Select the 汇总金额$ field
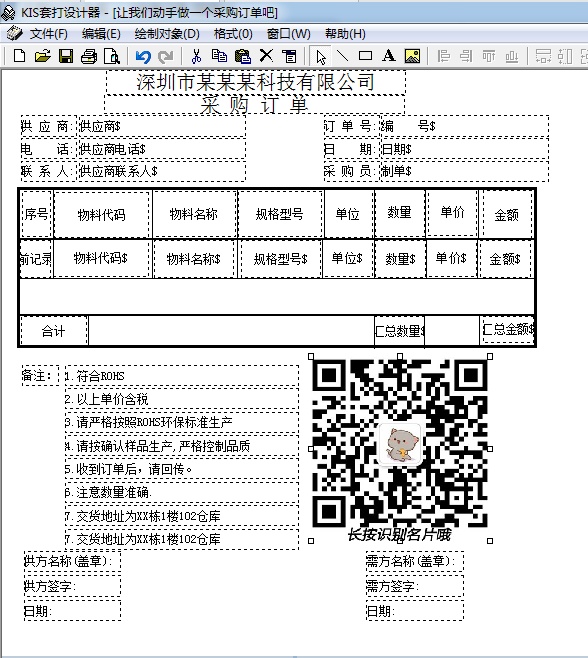This screenshot has height=658, width=588. [508, 329]
